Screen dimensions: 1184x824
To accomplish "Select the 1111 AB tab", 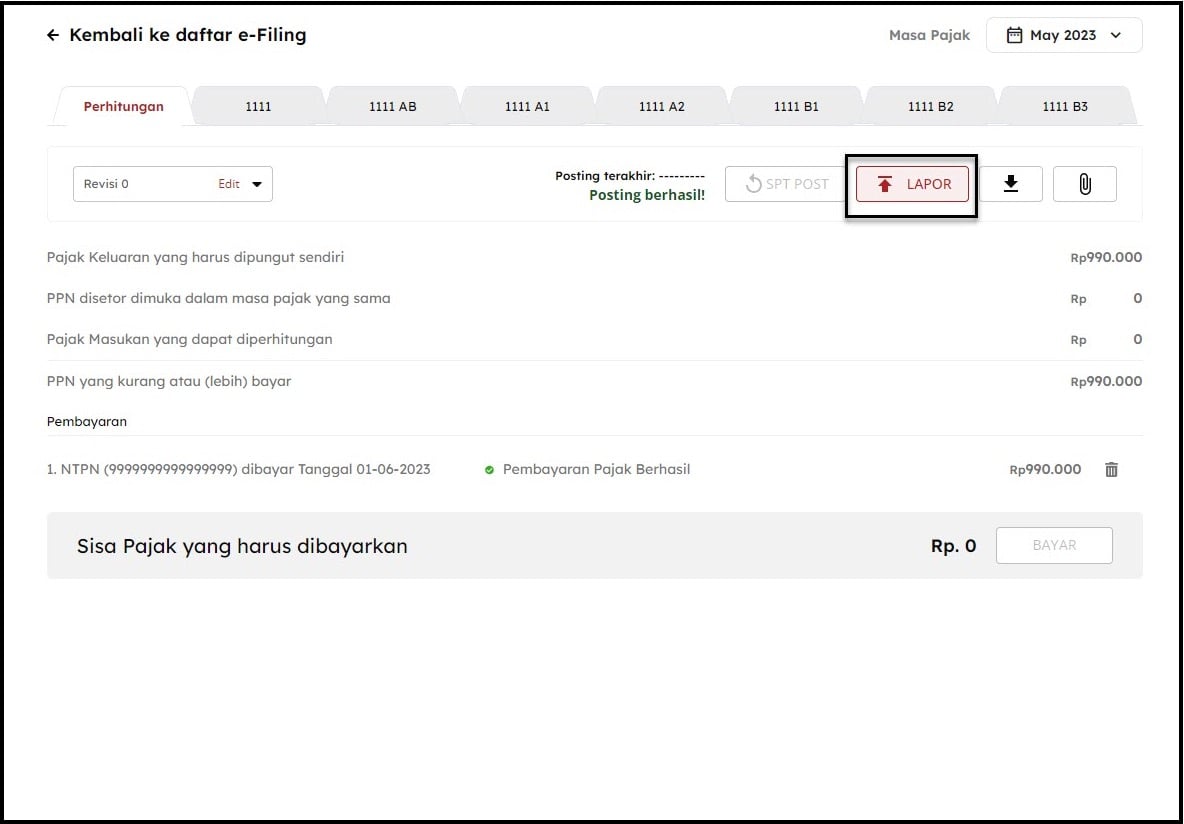I will click(x=393, y=106).
